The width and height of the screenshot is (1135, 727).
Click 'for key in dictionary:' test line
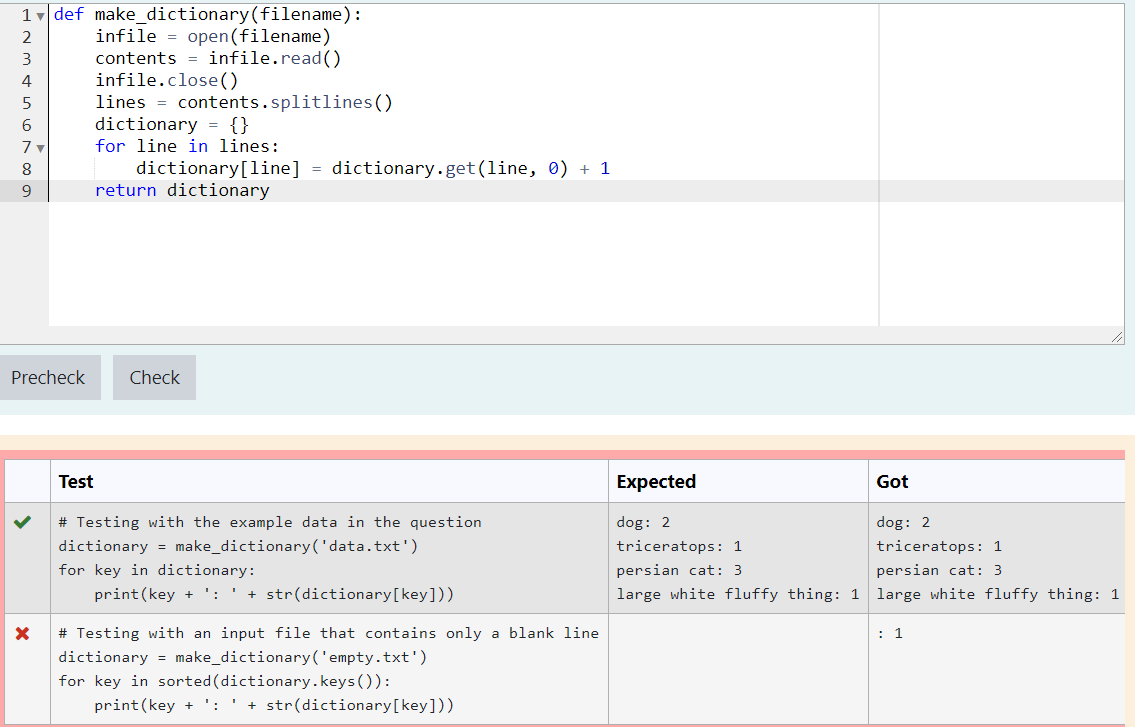[157, 570]
